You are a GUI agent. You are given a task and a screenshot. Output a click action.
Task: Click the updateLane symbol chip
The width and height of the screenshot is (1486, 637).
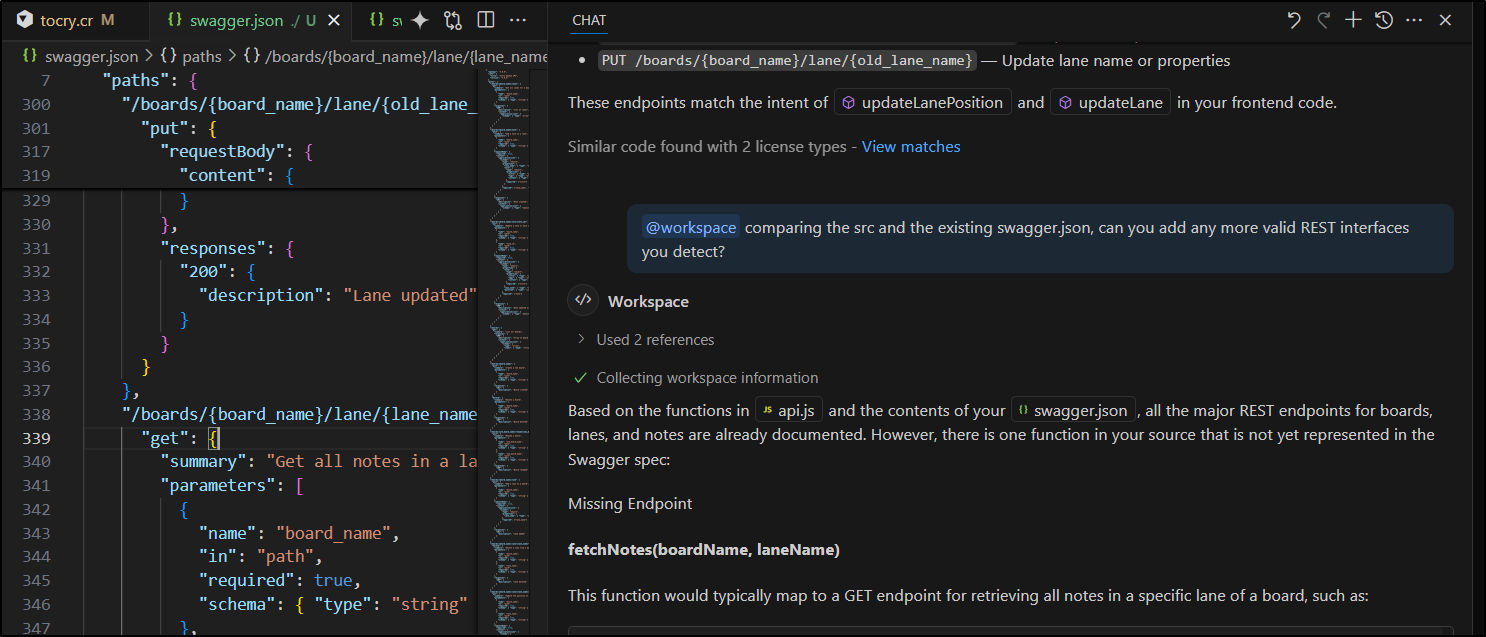click(1110, 103)
